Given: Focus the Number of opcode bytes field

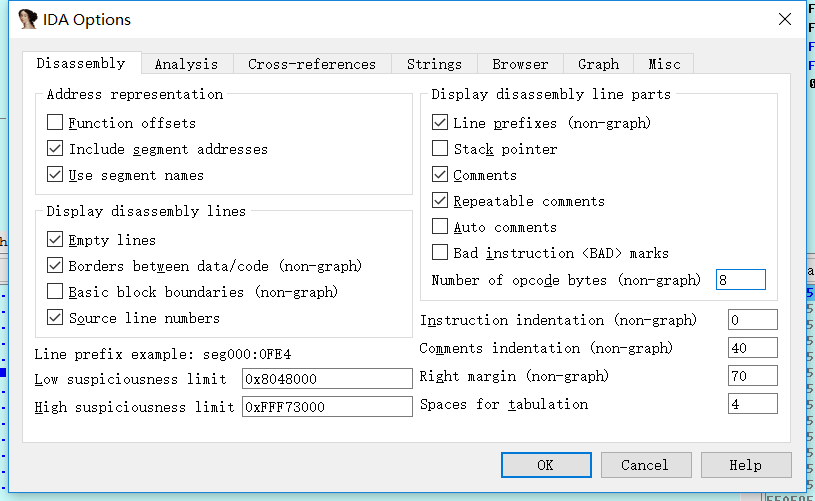Looking at the screenshot, I should point(741,280).
